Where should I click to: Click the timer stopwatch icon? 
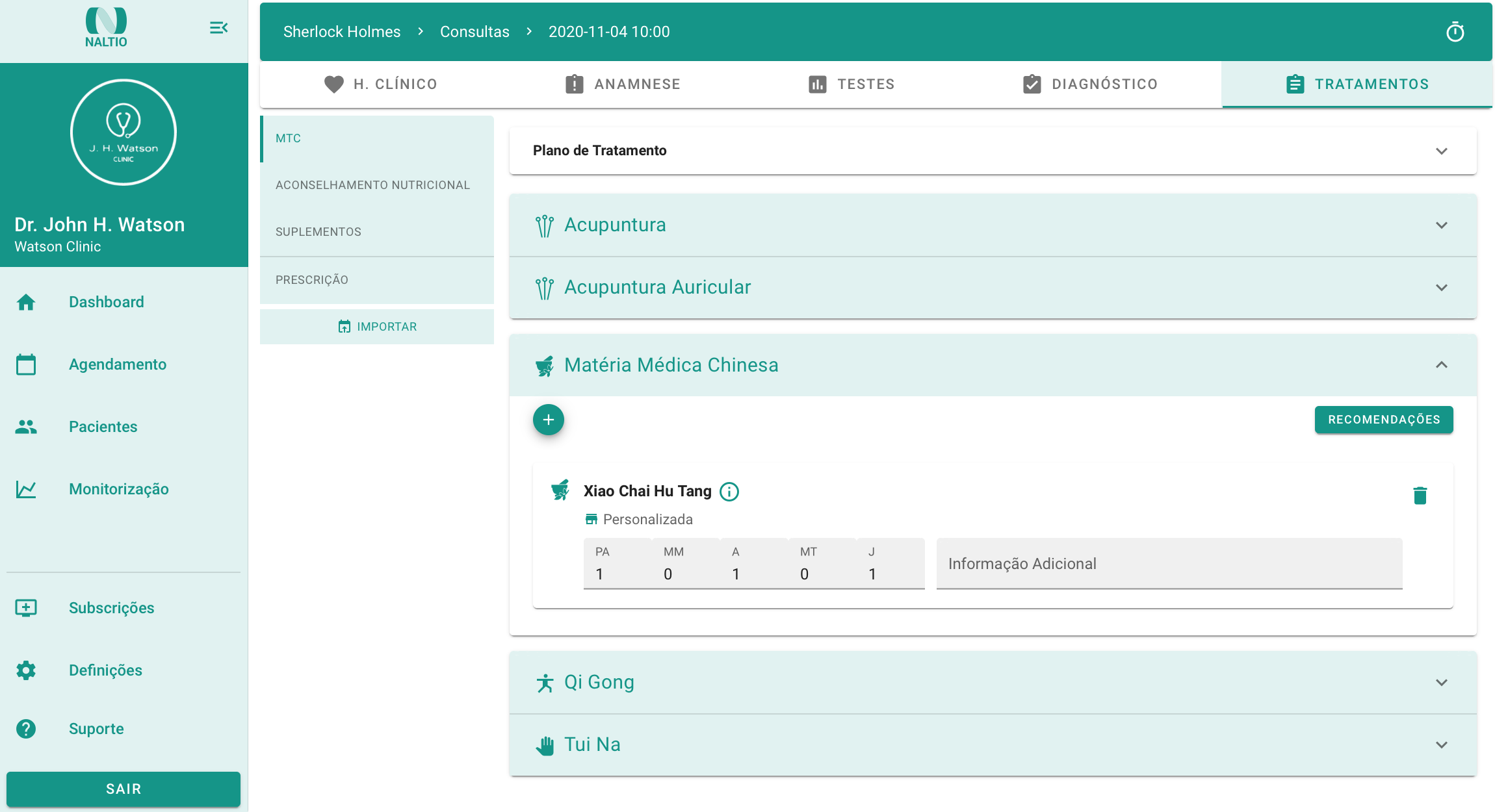tap(1455, 32)
